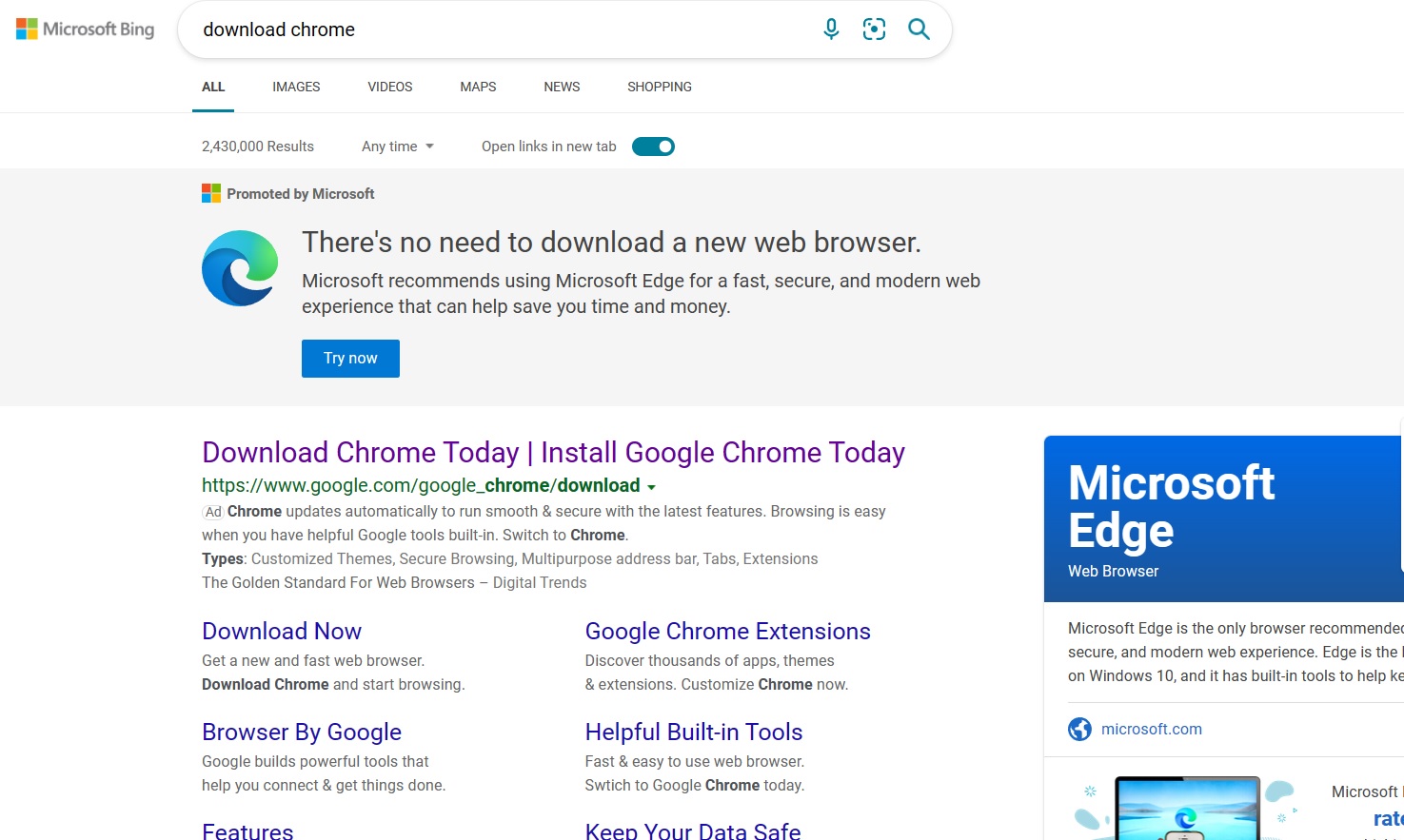Open Google Chrome Extensions link

727,631
